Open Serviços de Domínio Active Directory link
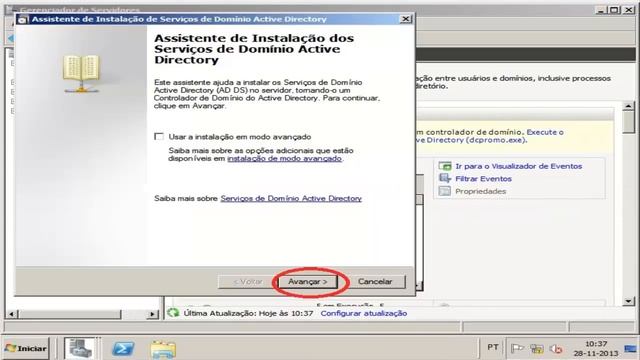Viewport: 640px width, 360px height. pos(291,198)
